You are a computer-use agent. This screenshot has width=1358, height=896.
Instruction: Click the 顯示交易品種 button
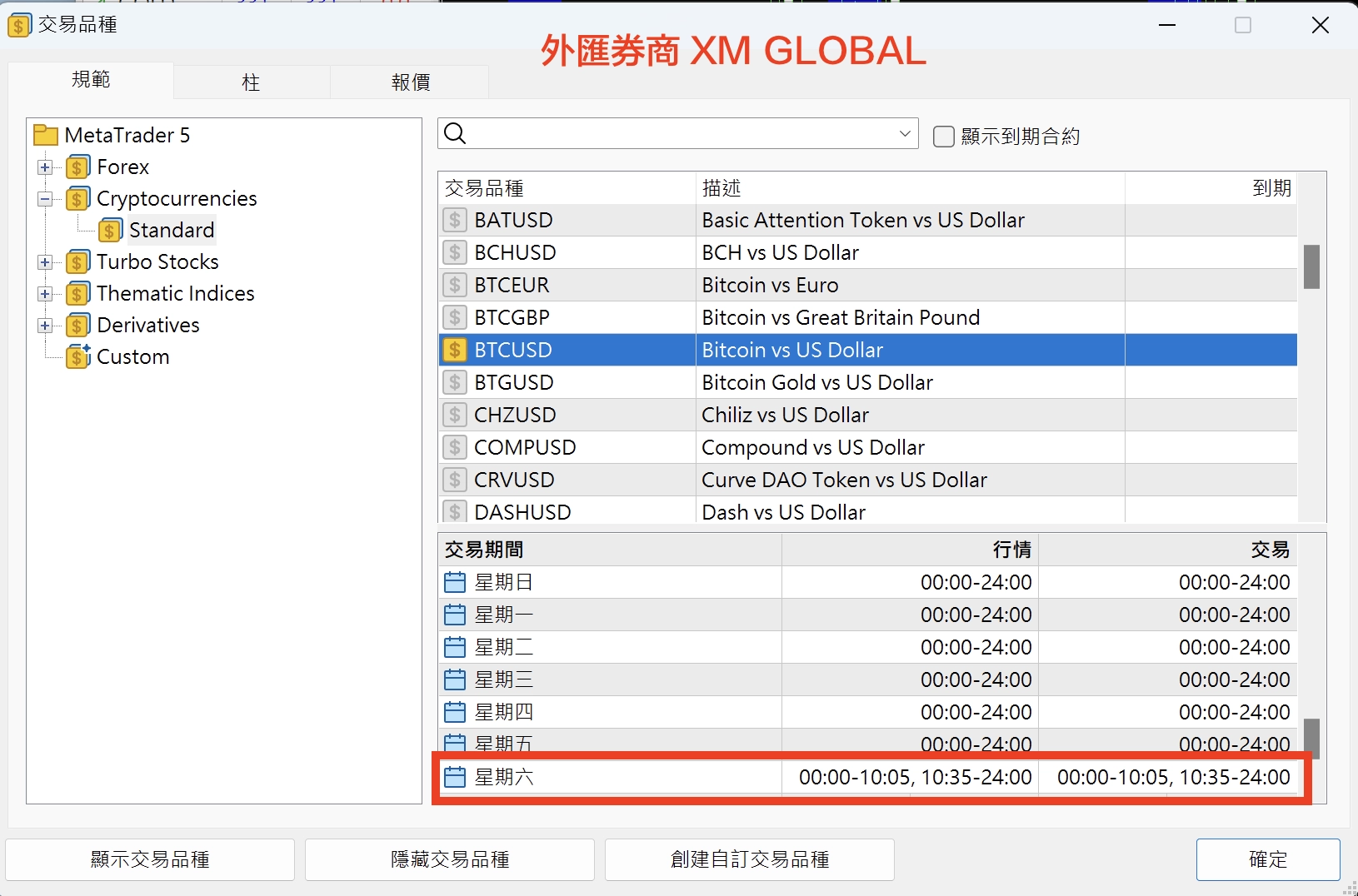click(150, 859)
